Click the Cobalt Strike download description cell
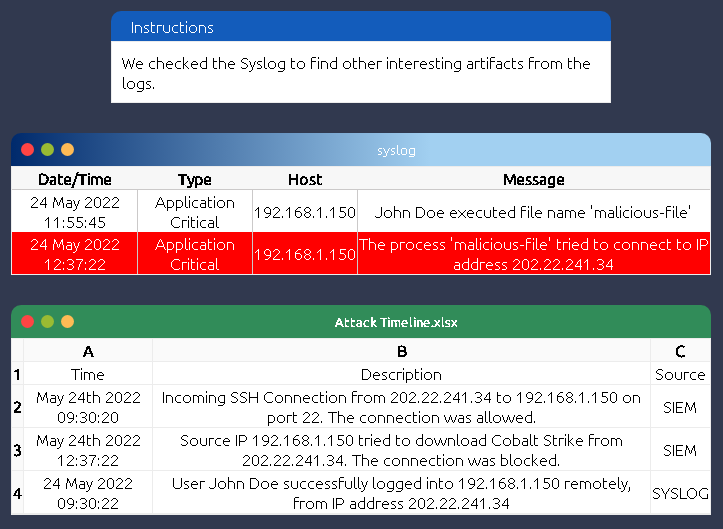Screen dimensions: 723x529 (402, 450)
